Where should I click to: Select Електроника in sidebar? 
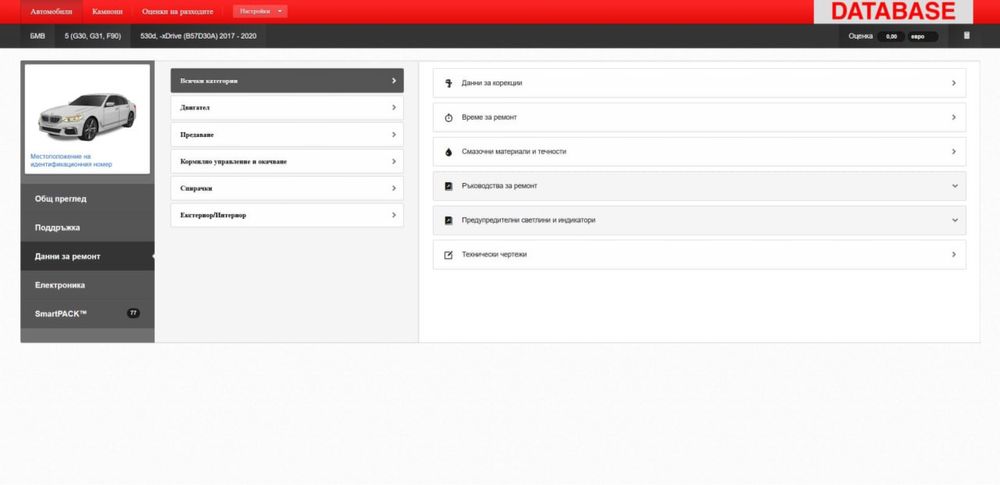point(87,285)
